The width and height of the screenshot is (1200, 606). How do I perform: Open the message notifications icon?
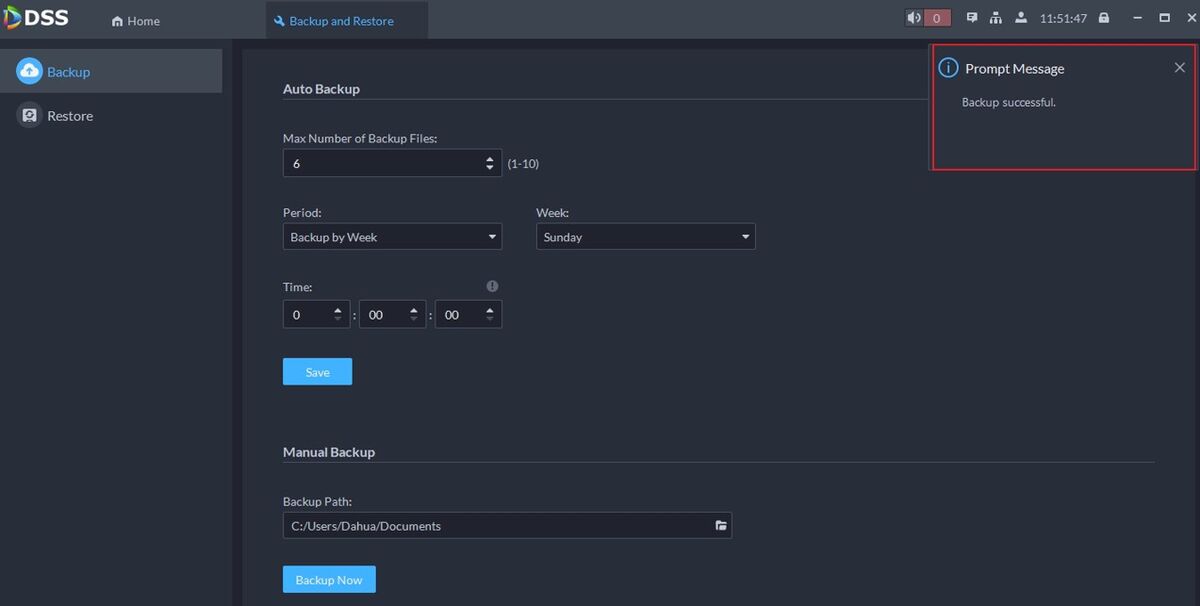click(x=971, y=18)
